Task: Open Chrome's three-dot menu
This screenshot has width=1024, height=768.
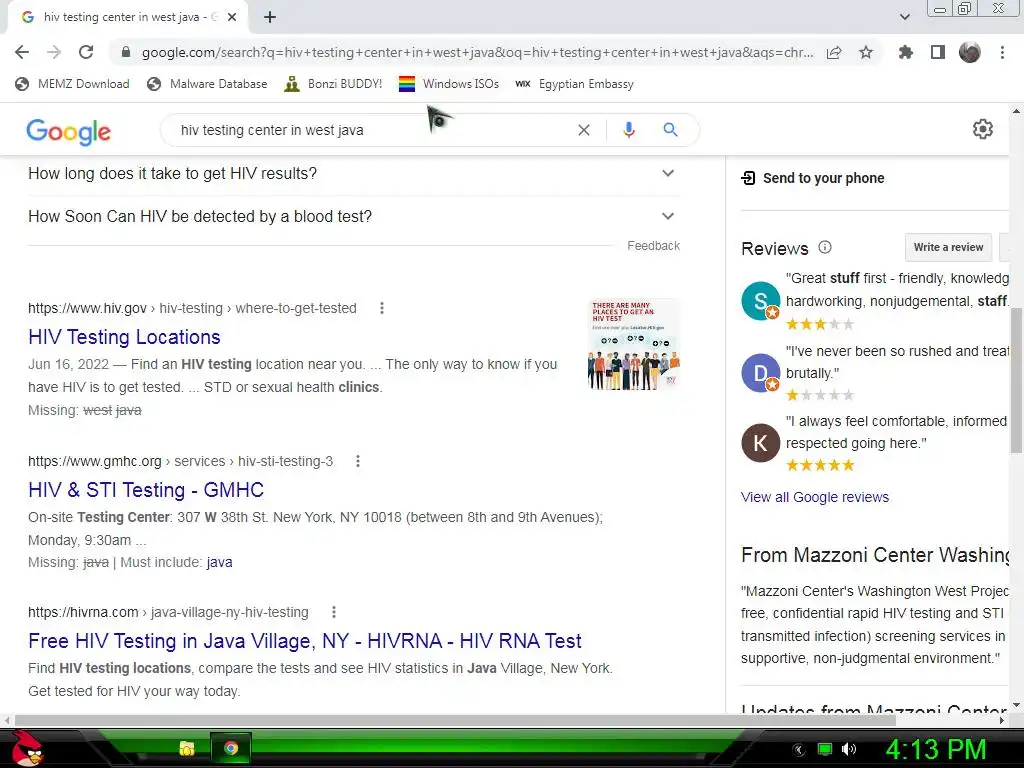Action: pos(1002,52)
